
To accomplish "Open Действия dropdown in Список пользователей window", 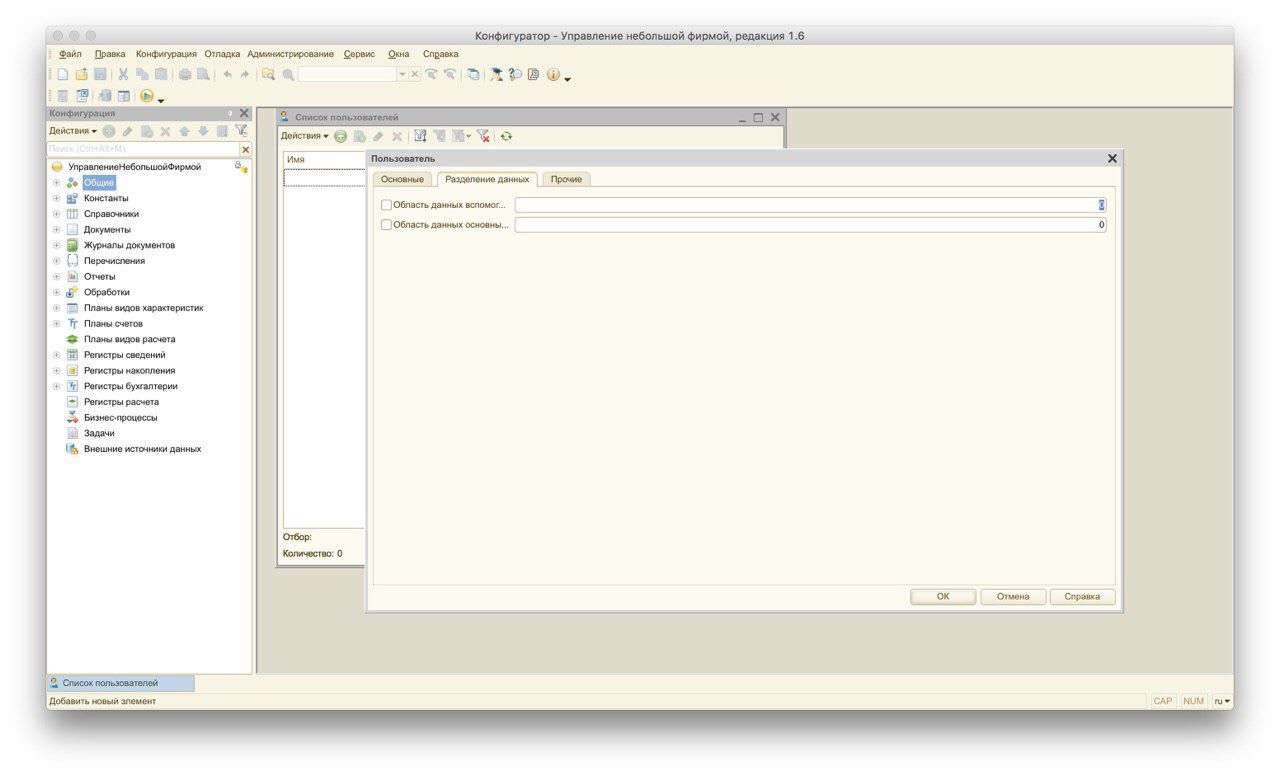I will (305, 136).
